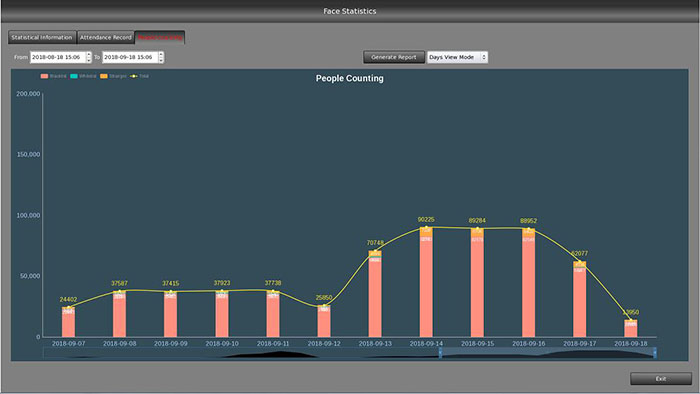Toggle the Blacklist legend series
The height and width of the screenshot is (394, 700).
(x=53, y=76)
